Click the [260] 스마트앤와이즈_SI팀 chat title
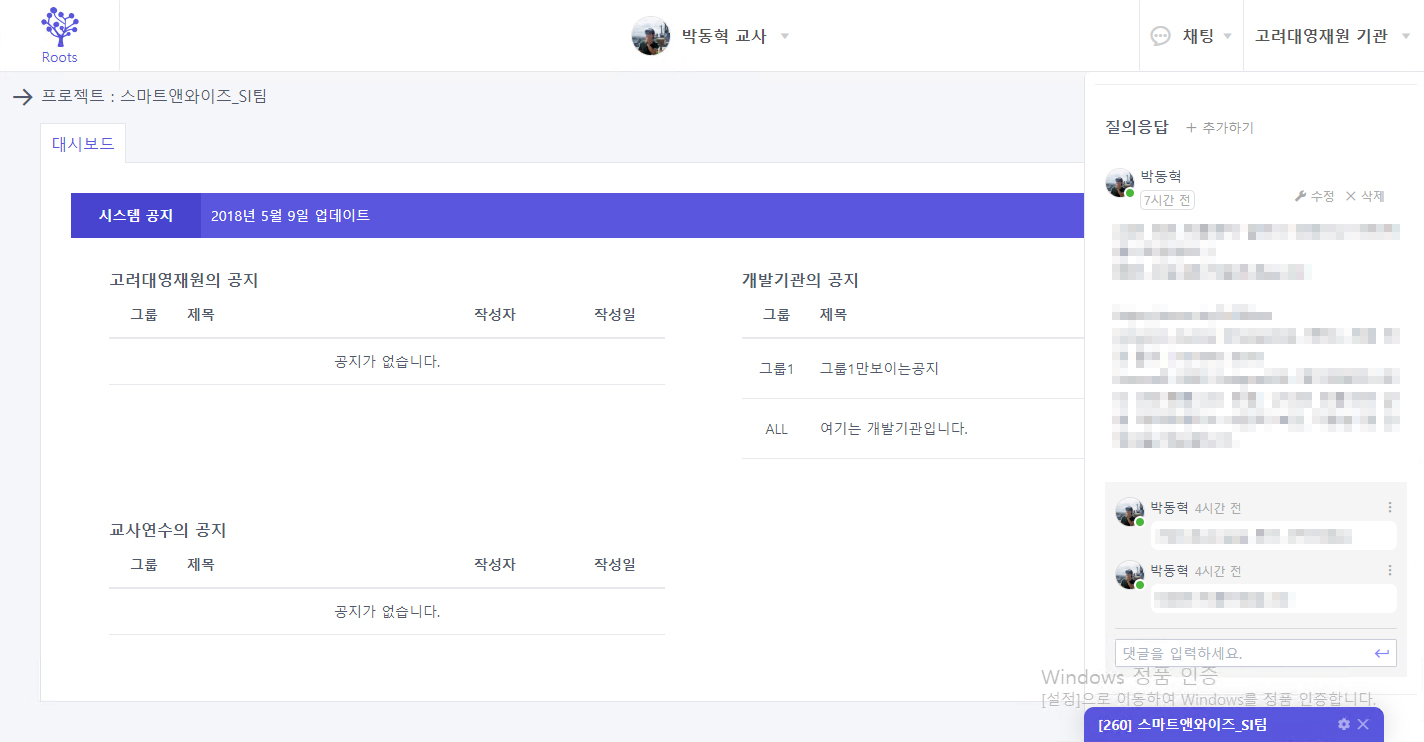This screenshot has width=1424, height=742. pyautogui.click(x=1182, y=725)
